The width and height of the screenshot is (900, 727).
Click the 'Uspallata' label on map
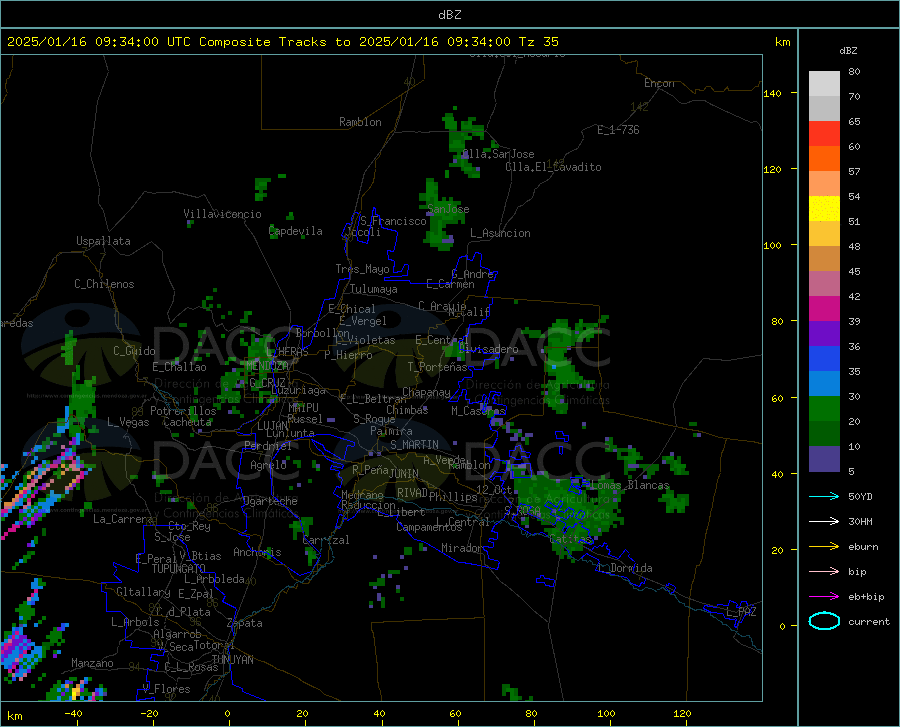click(x=103, y=241)
